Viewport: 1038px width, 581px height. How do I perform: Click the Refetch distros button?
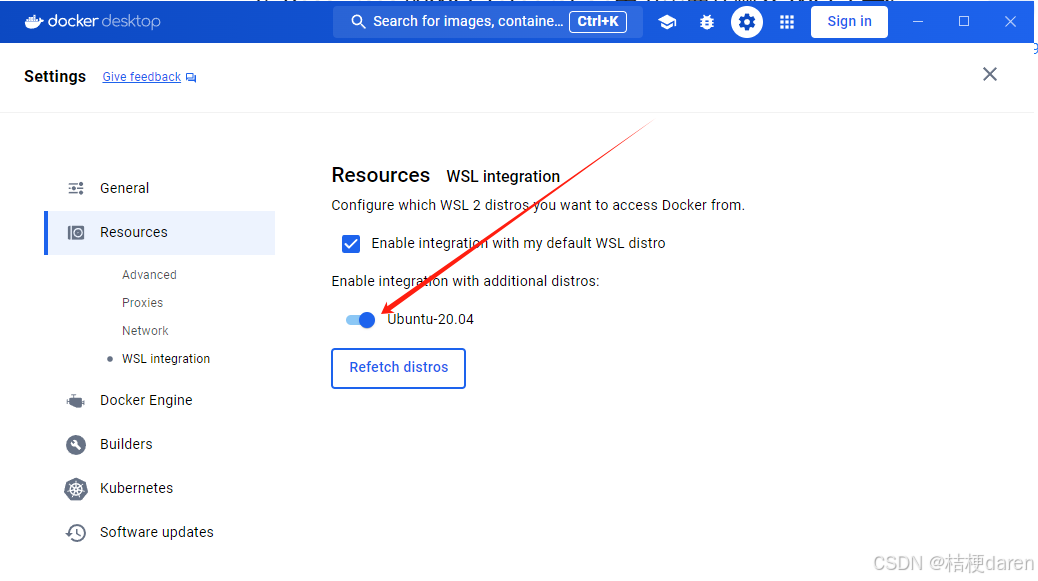tap(399, 368)
